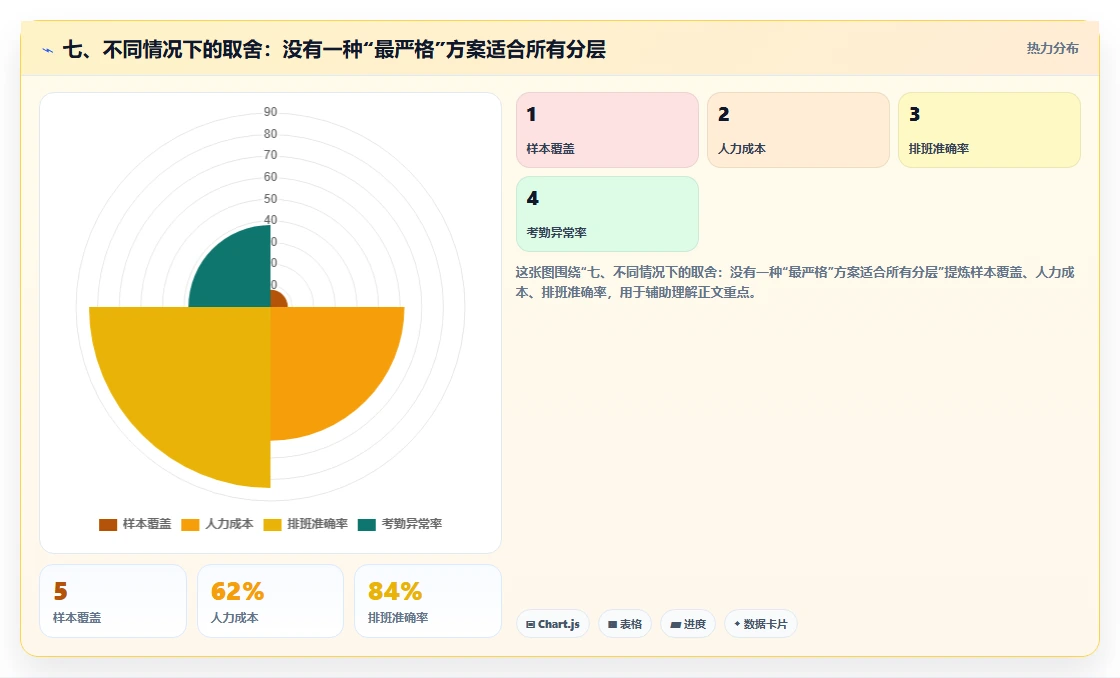
Task: Click the yellow 排班准确率 legend color box
Action: coord(272,524)
